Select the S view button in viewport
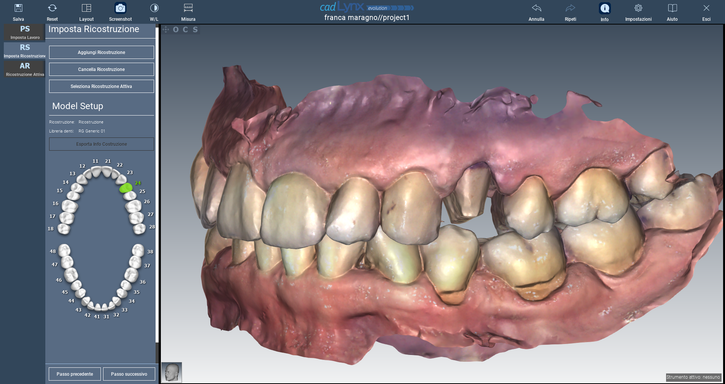Screen dimensions: 725x384 click(195, 30)
